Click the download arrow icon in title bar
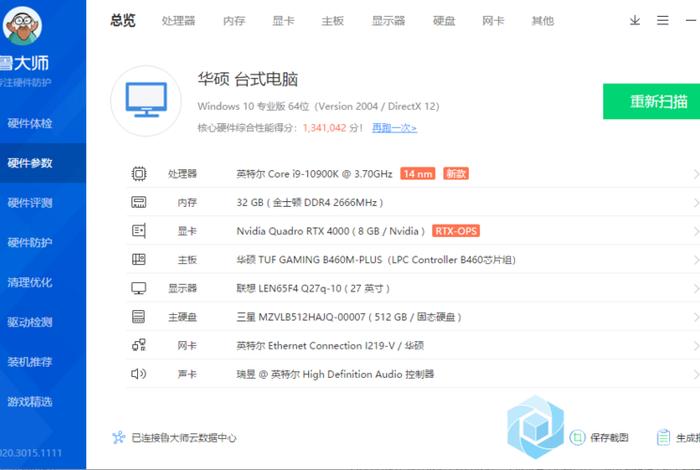The image size is (700, 470). [635, 21]
